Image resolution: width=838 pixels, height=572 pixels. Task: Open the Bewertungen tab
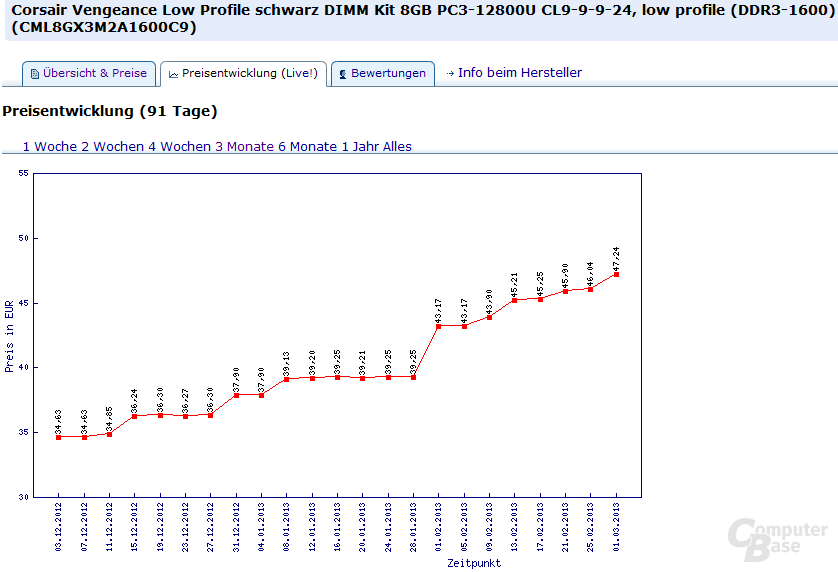click(x=388, y=73)
